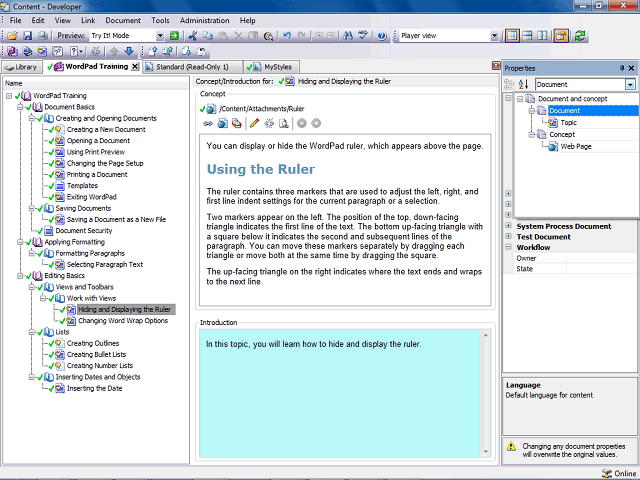
Task: Select the Web Page node in Properties tree
Action: coord(576,147)
